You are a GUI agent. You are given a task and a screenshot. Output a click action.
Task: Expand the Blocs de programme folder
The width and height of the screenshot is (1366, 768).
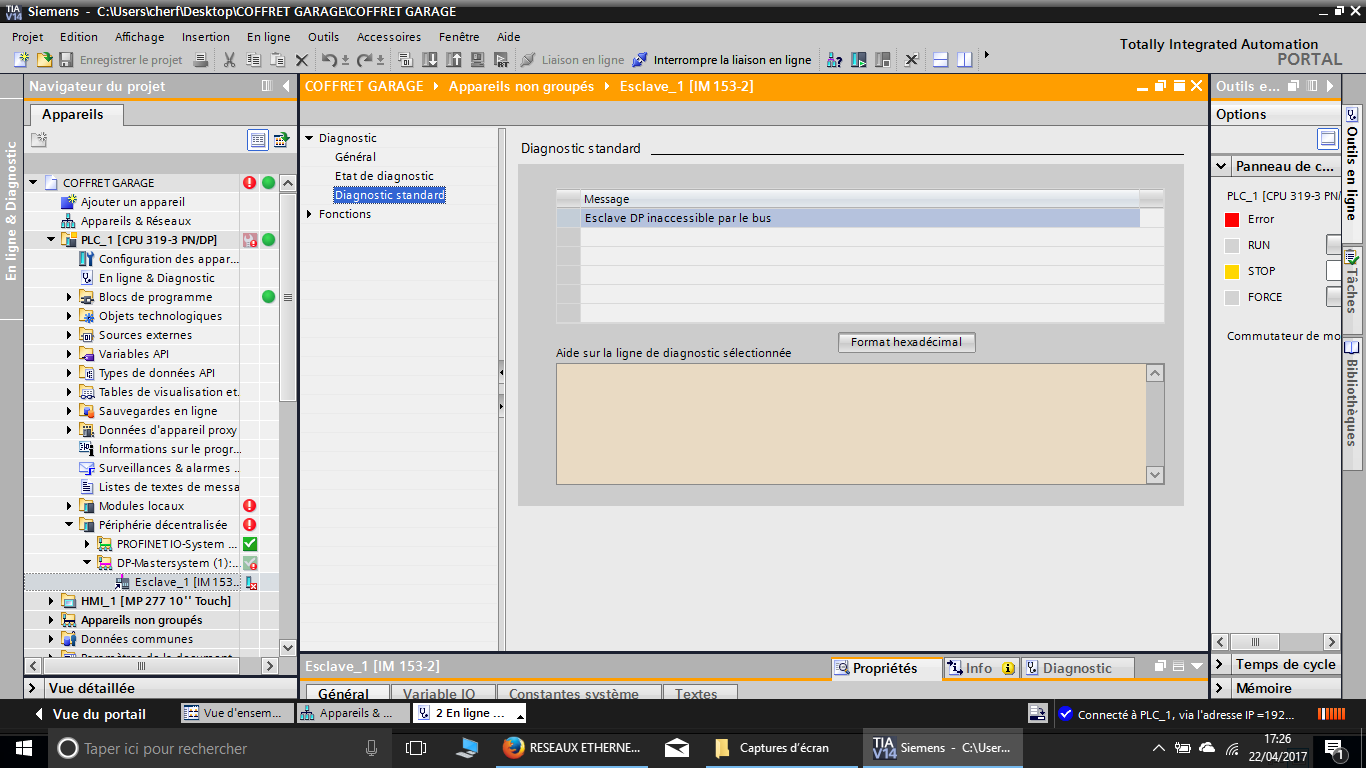point(70,297)
